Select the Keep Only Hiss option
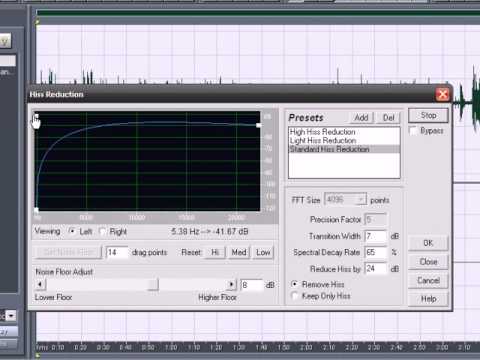This screenshot has height=360, width=480. click(x=294, y=296)
